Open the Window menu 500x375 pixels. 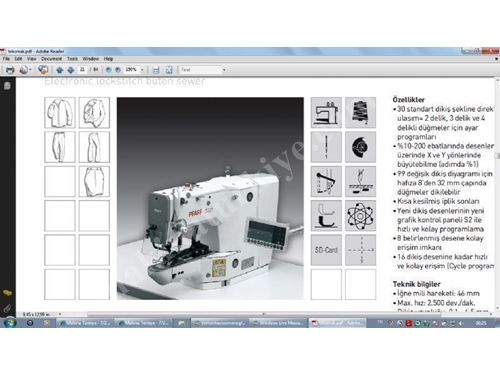pos(91,59)
